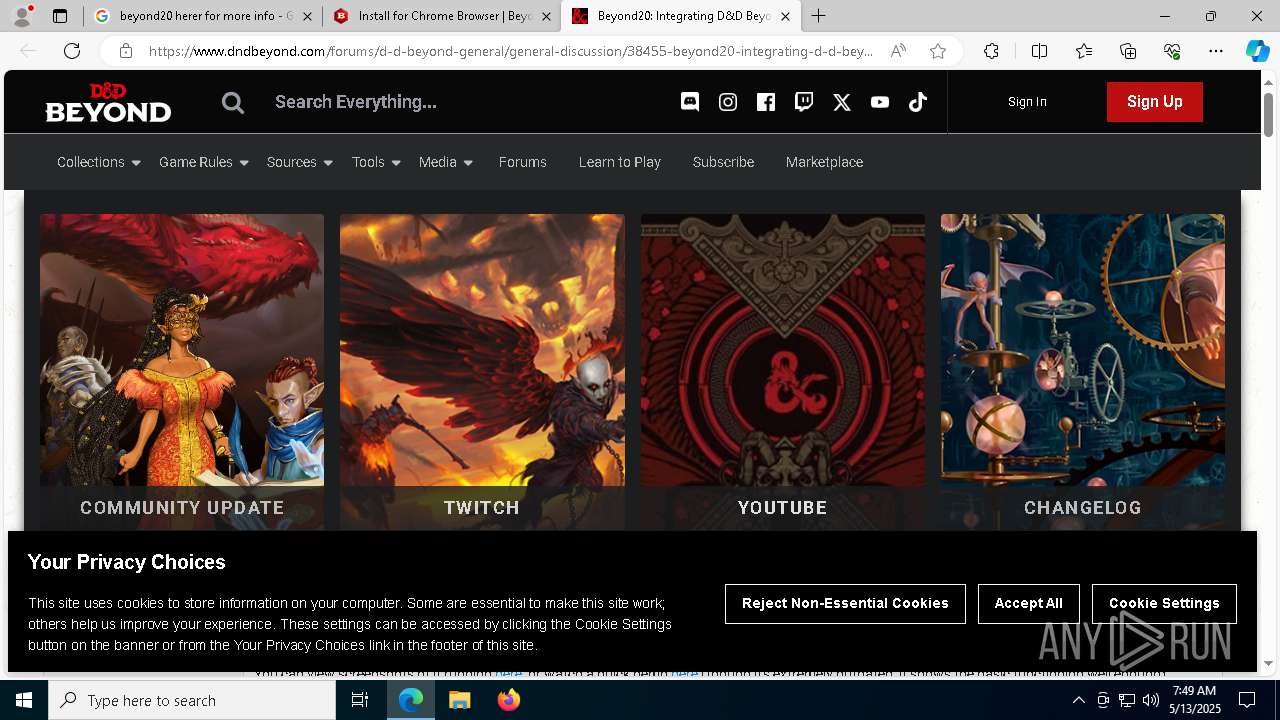Refresh the page in the browser
The image size is (1280, 720).
72,51
